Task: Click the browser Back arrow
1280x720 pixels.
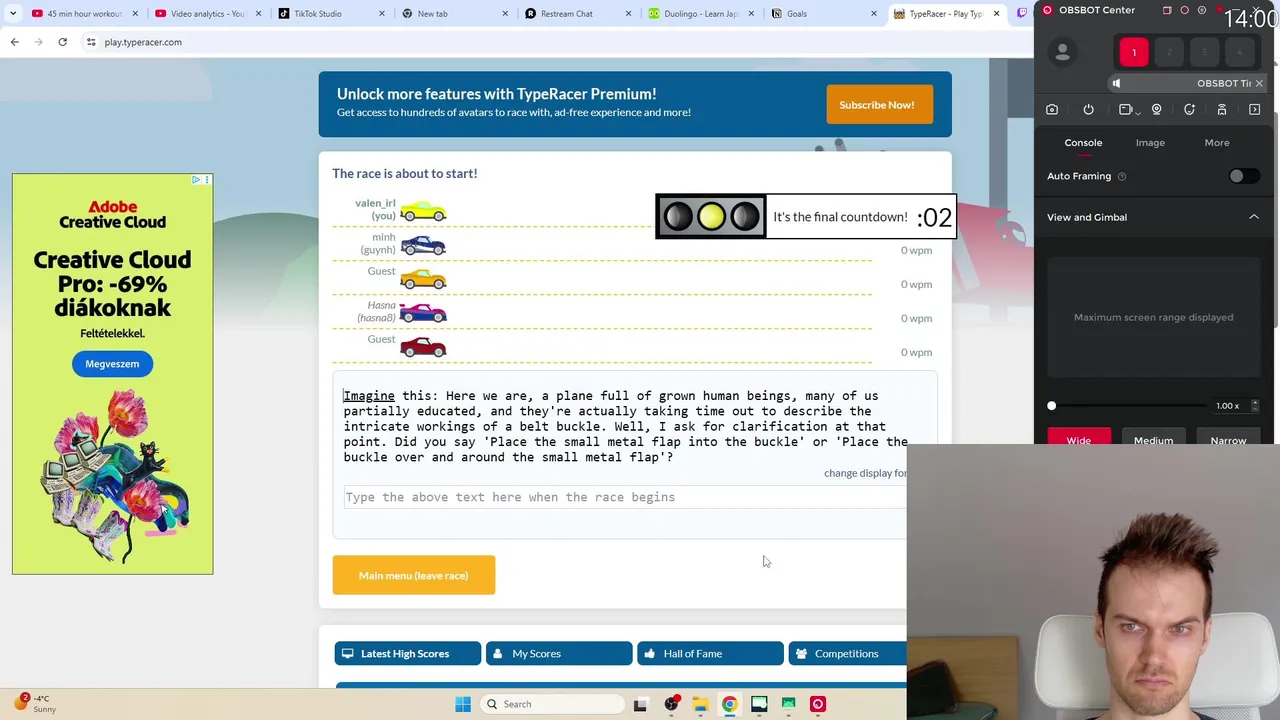Action: pos(14,42)
